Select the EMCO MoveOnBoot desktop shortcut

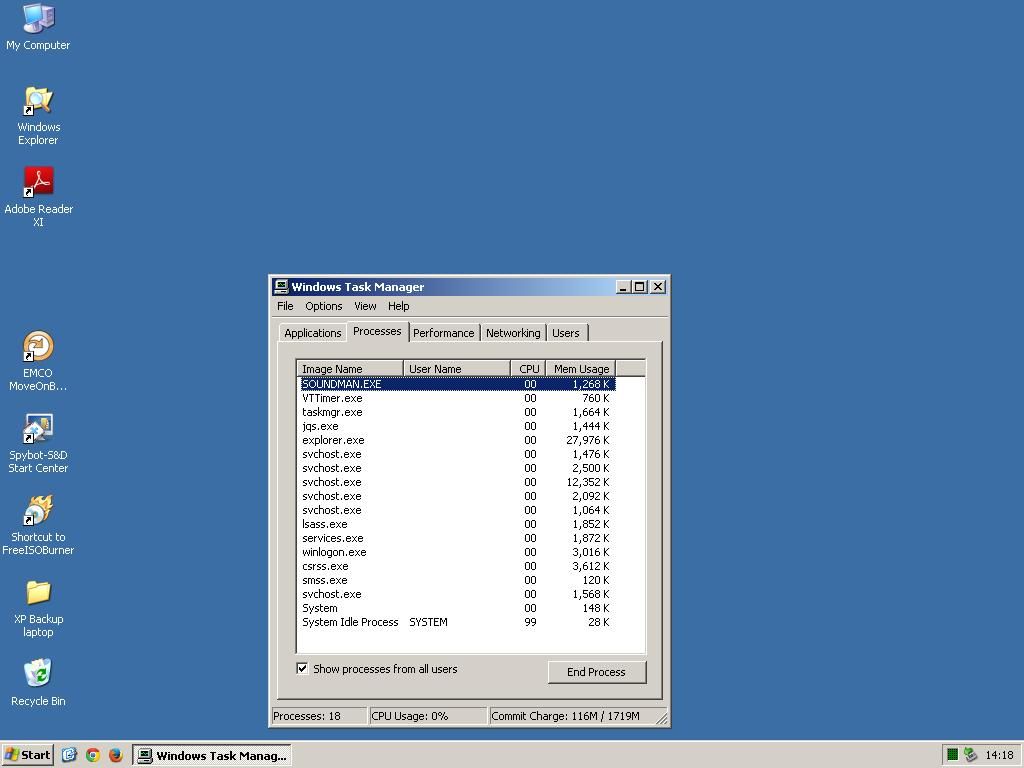(38, 360)
